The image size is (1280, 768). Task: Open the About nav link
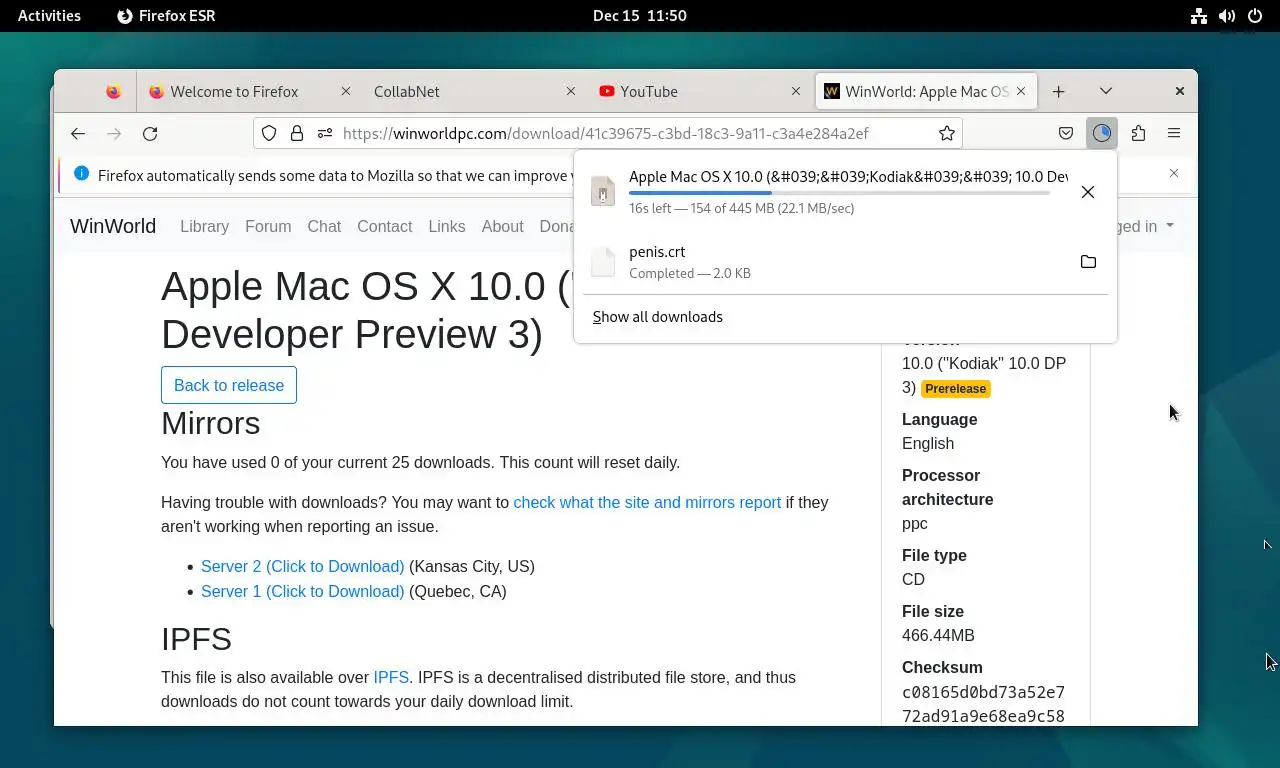[502, 226]
